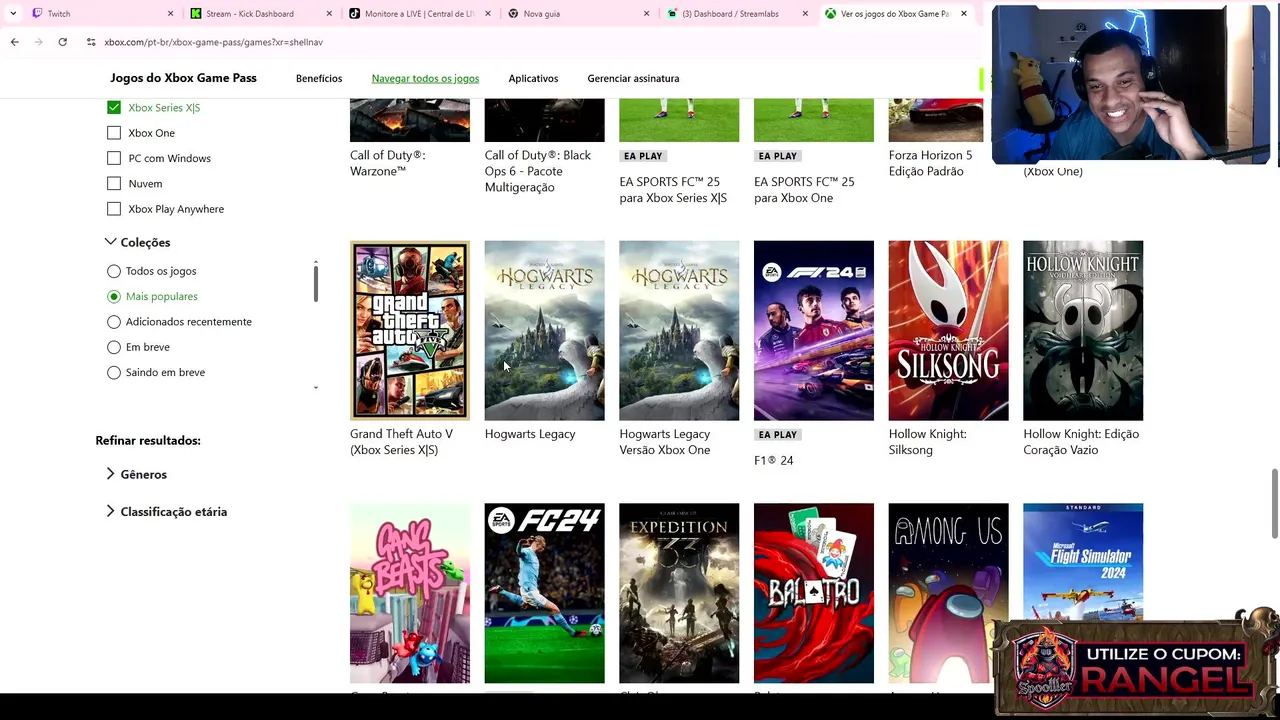Image resolution: width=1280 pixels, height=720 pixels.
Task: Click the browser forward arrow
Action: click(x=38, y=42)
